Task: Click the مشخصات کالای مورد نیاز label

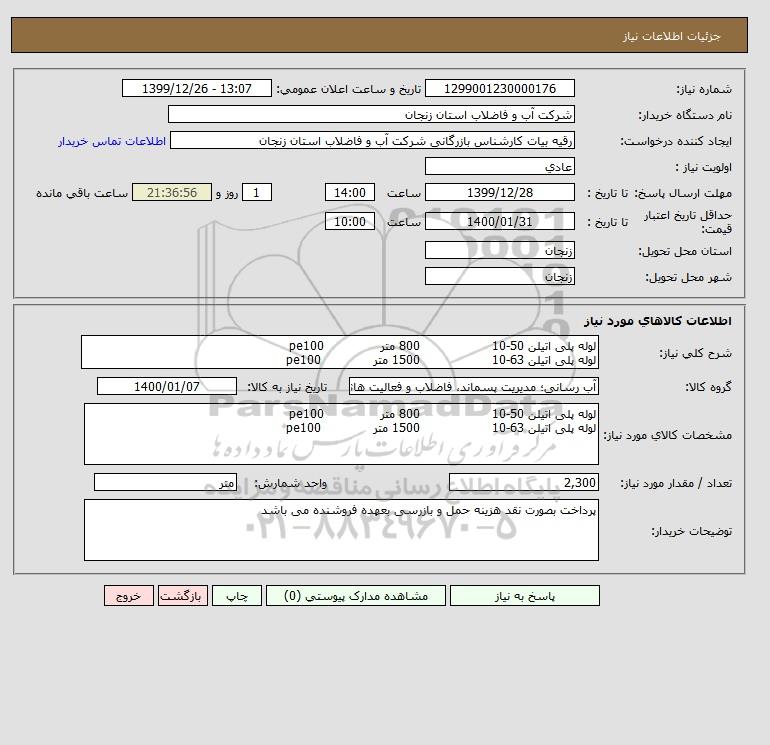Action: pyautogui.click(x=667, y=435)
